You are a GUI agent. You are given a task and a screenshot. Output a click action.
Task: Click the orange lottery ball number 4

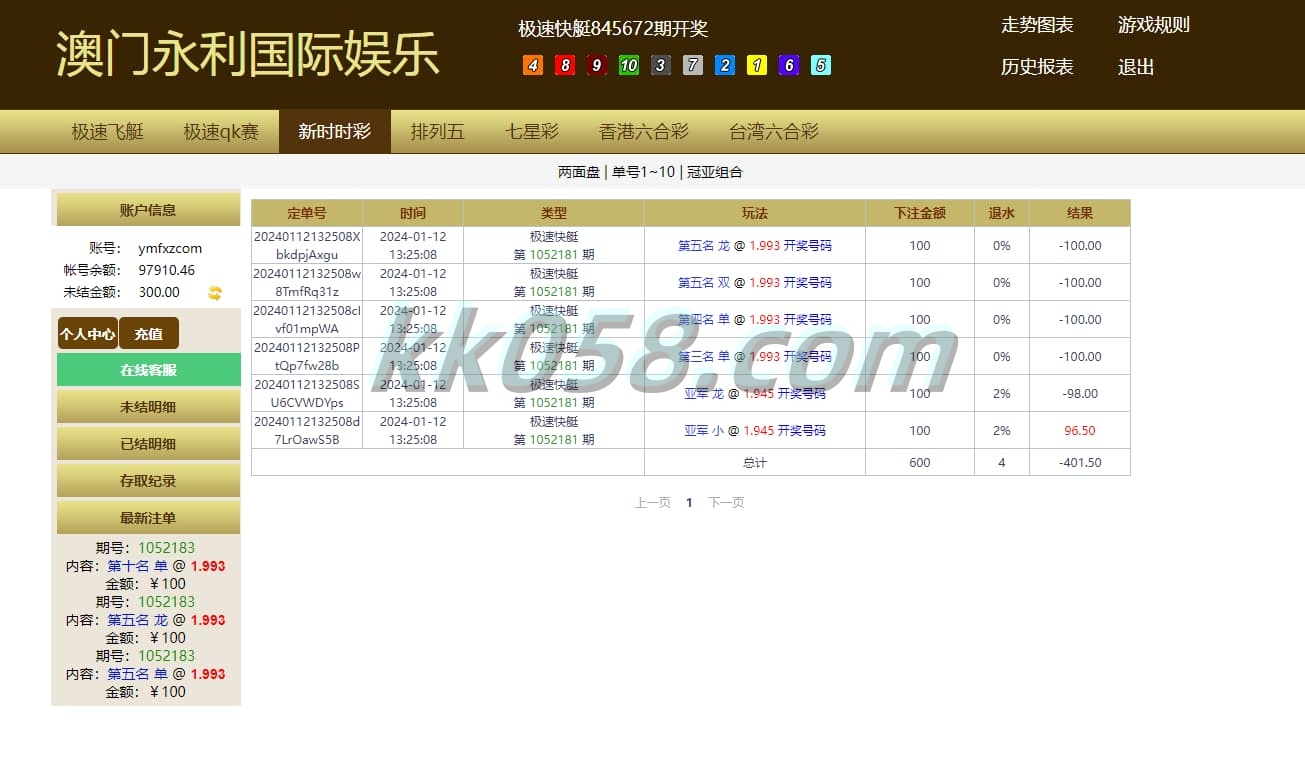click(532, 65)
